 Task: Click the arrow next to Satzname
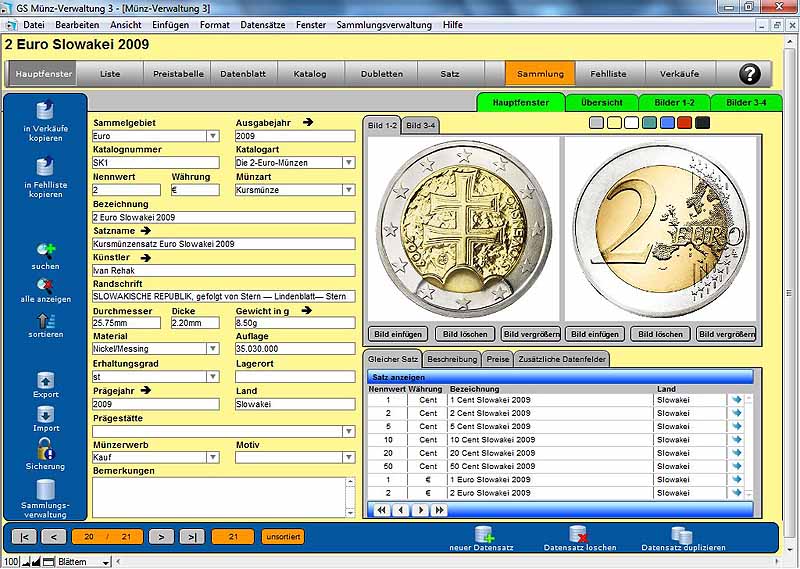[x=145, y=231]
